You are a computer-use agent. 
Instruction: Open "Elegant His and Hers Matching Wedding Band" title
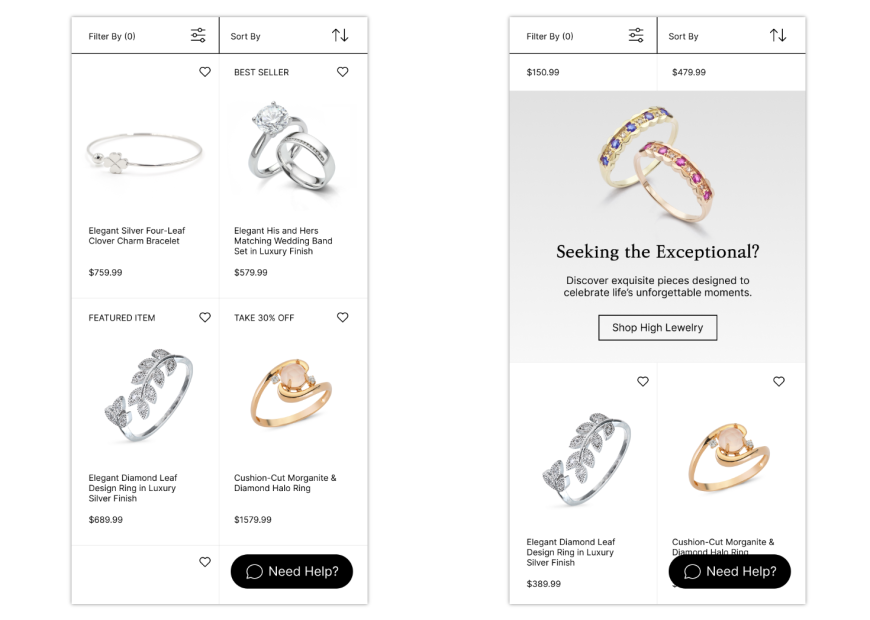tap(283, 241)
